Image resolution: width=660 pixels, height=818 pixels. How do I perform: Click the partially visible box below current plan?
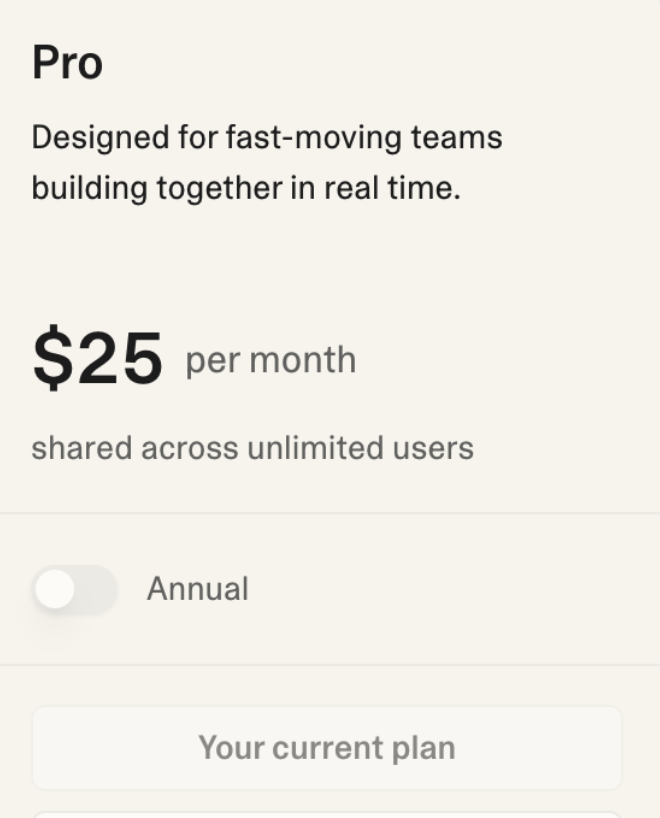tap(327, 814)
